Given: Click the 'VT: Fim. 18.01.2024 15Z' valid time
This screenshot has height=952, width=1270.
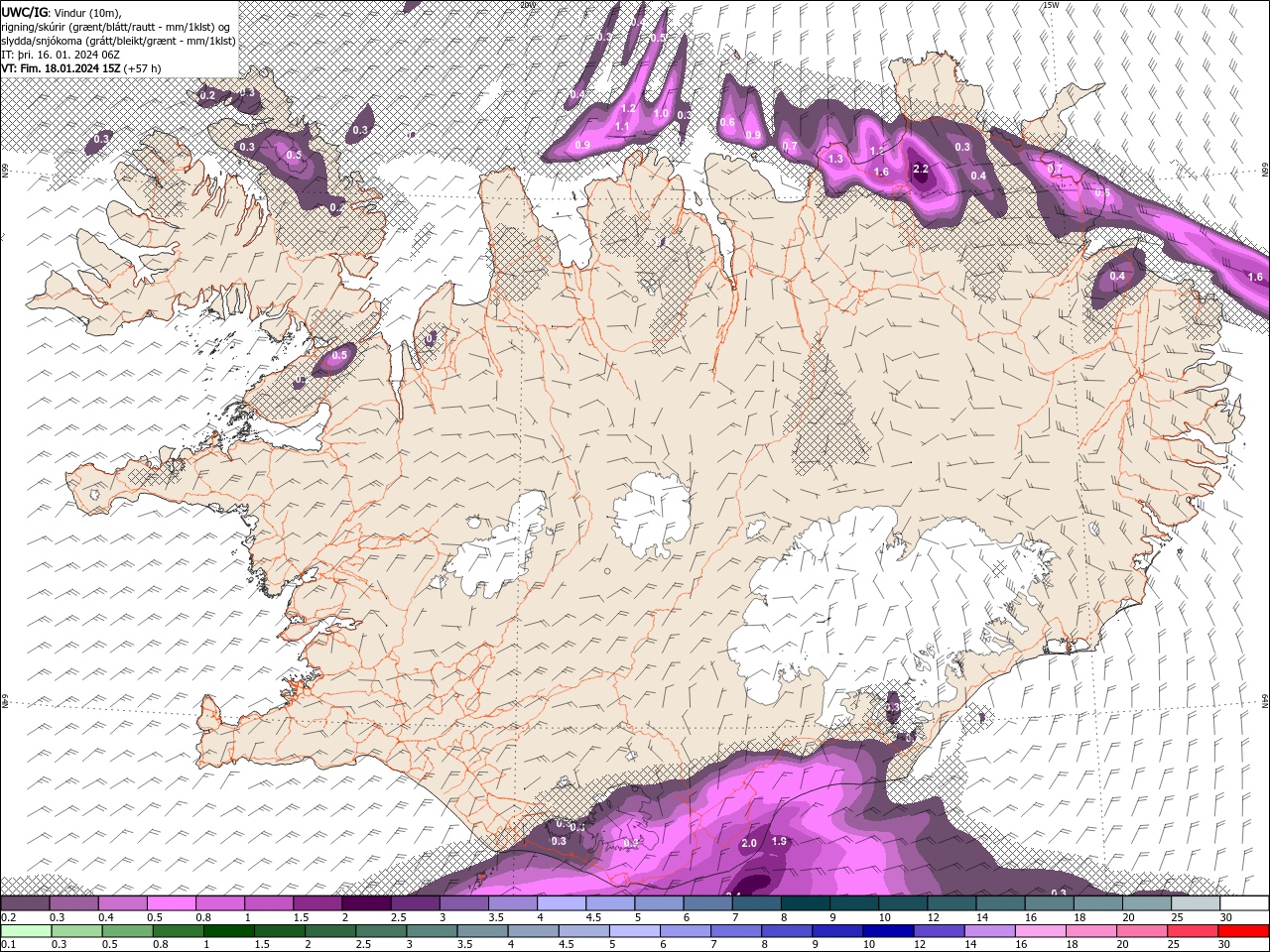Looking at the screenshot, I should [x=61, y=67].
